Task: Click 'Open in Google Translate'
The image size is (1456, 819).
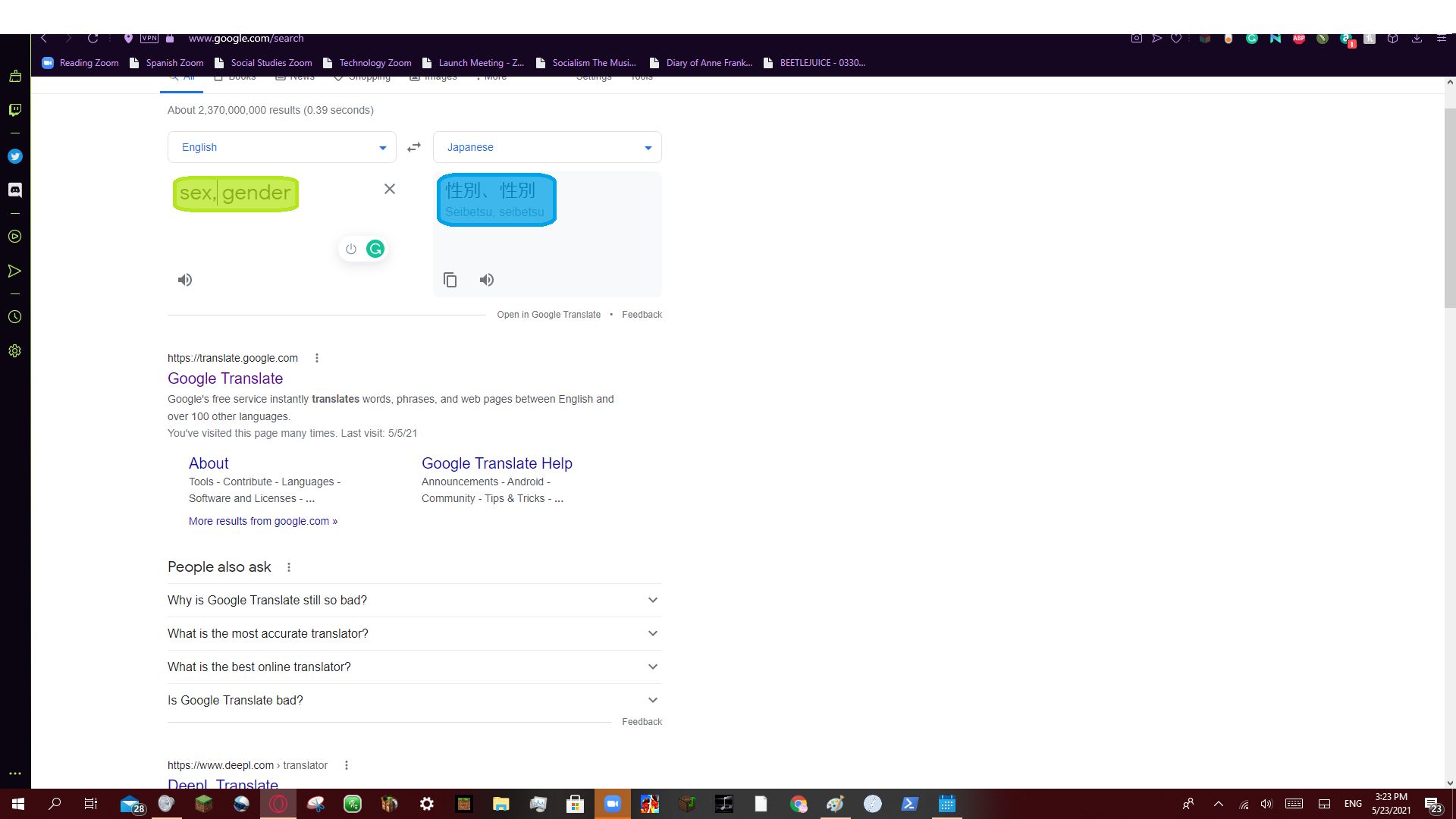Action: [548, 315]
